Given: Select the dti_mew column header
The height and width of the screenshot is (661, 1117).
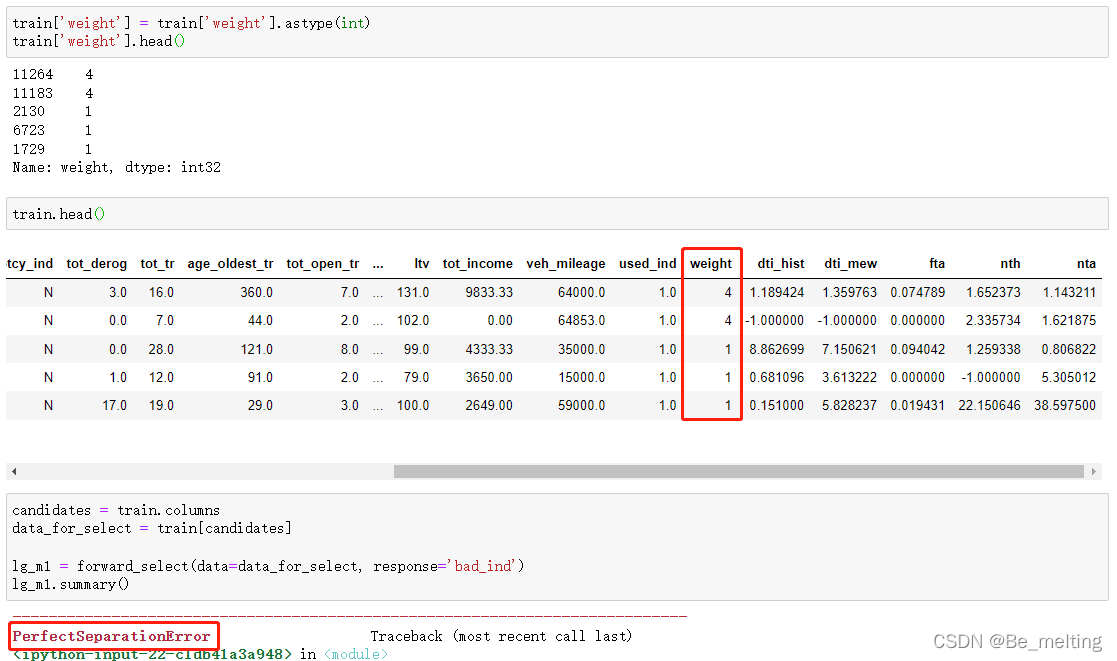Looking at the screenshot, I should pyautogui.click(x=851, y=264).
